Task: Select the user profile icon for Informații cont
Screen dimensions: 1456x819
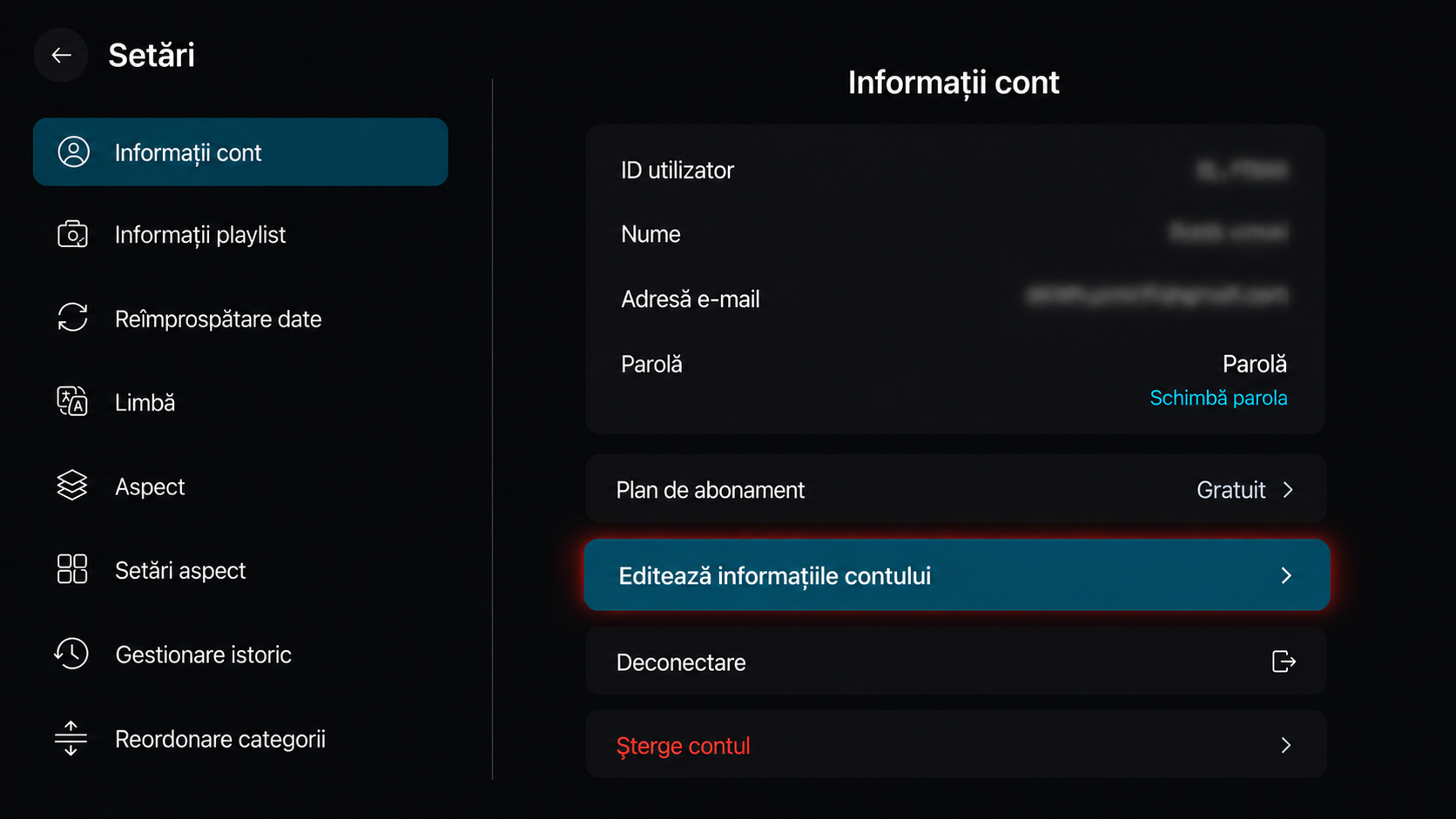Action: (73, 151)
